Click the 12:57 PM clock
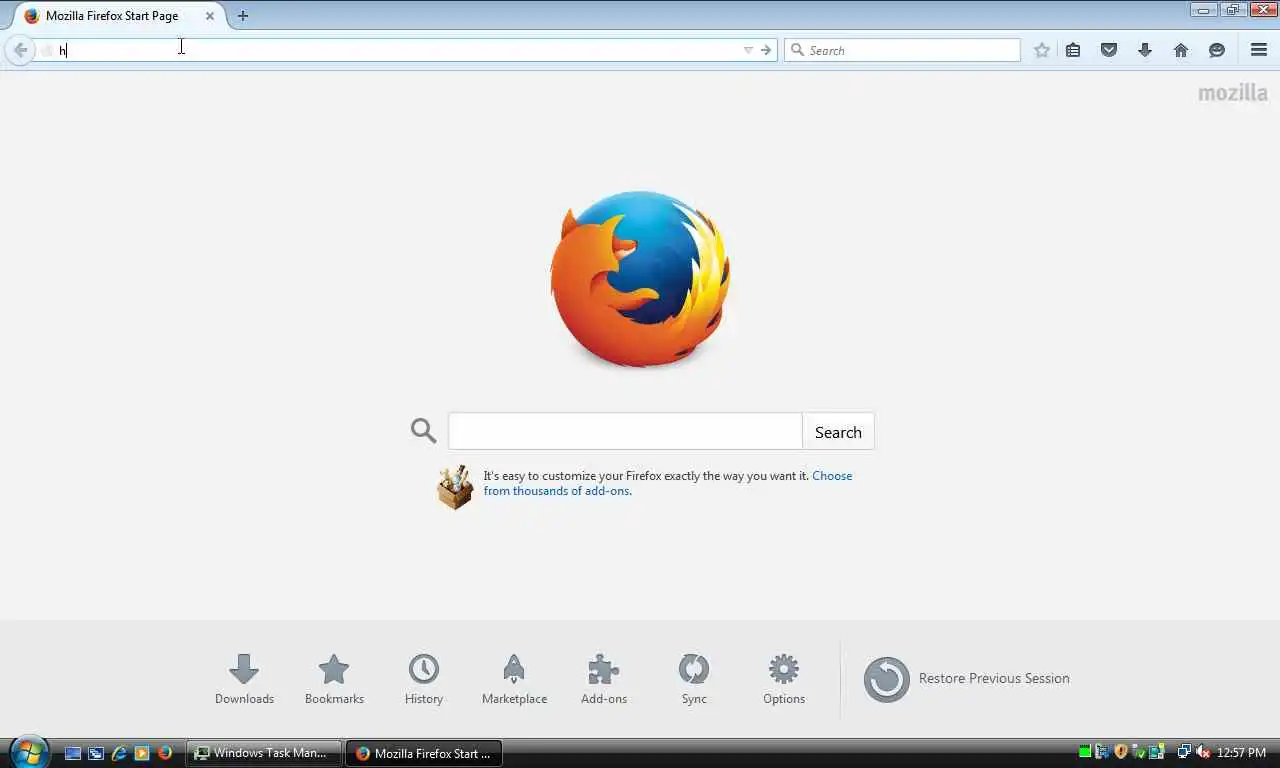 coord(1242,753)
